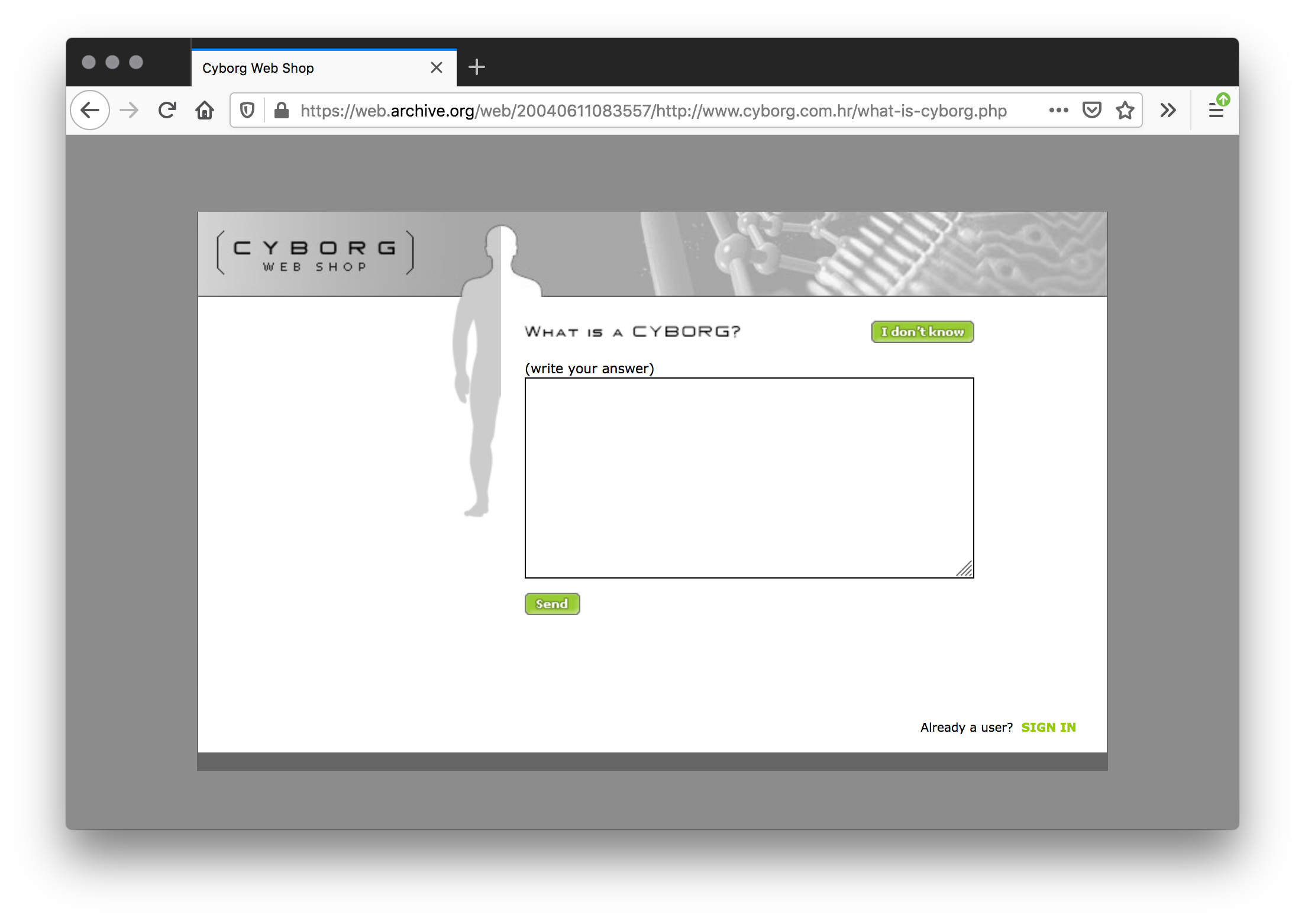
Task: Click the browser extensions menu icon
Action: click(1167, 111)
